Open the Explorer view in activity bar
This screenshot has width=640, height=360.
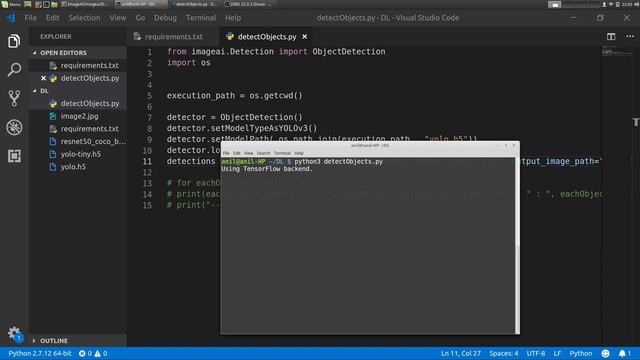click(14, 41)
